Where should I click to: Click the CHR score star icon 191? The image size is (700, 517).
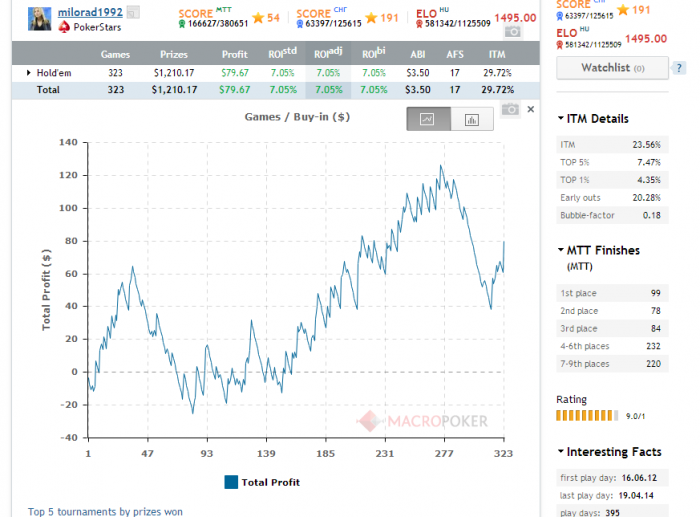[x=371, y=18]
